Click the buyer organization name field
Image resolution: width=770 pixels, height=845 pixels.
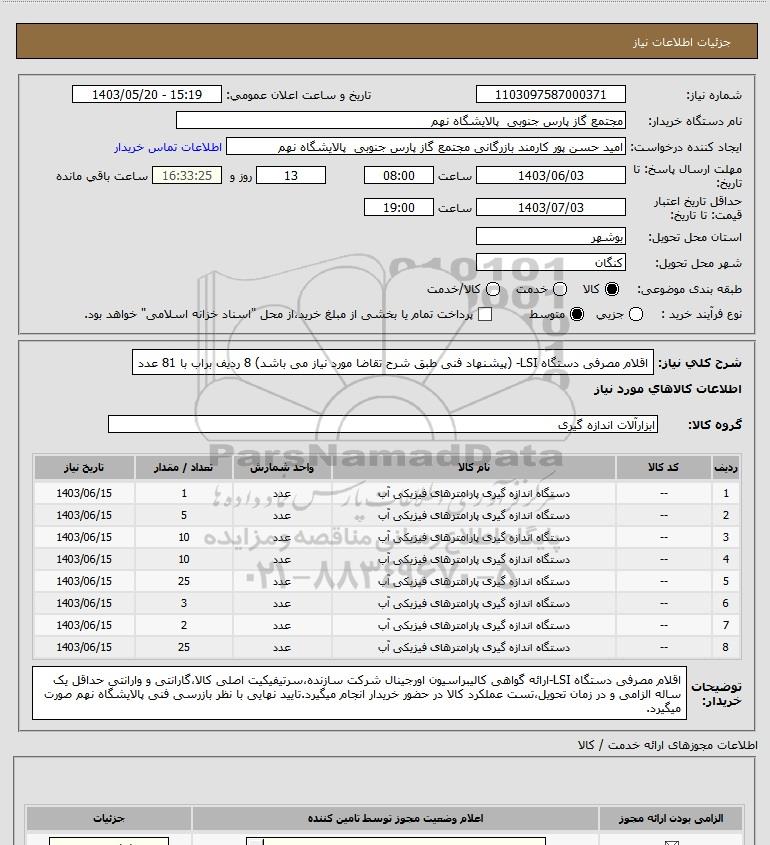click(x=401, y=121)
